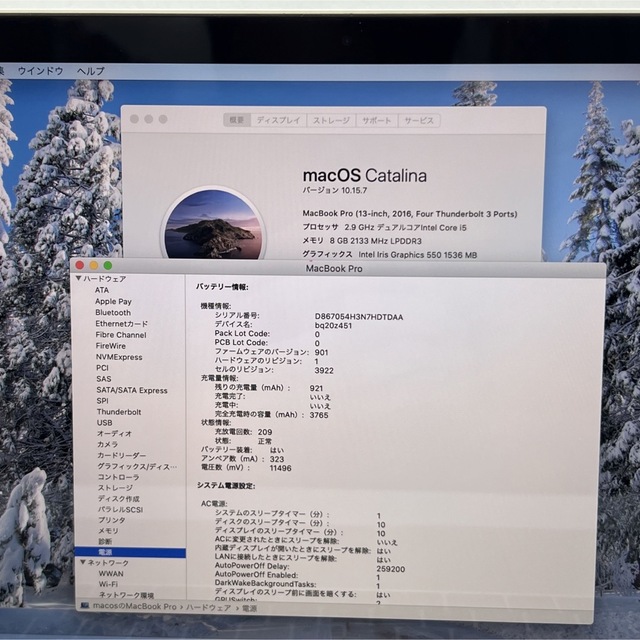Collapse the ネットワーク tree section

pyautogui.click(x=82, y=562)
